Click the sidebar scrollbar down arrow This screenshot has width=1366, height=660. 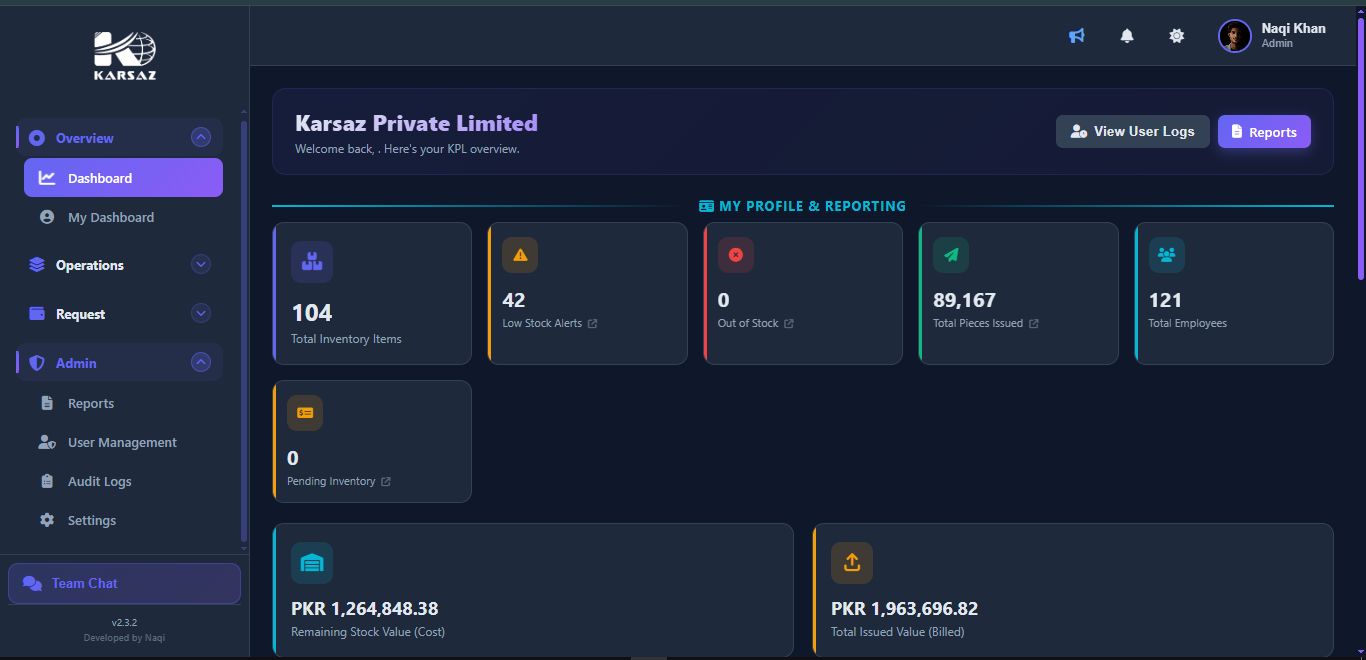pos(244,549)
